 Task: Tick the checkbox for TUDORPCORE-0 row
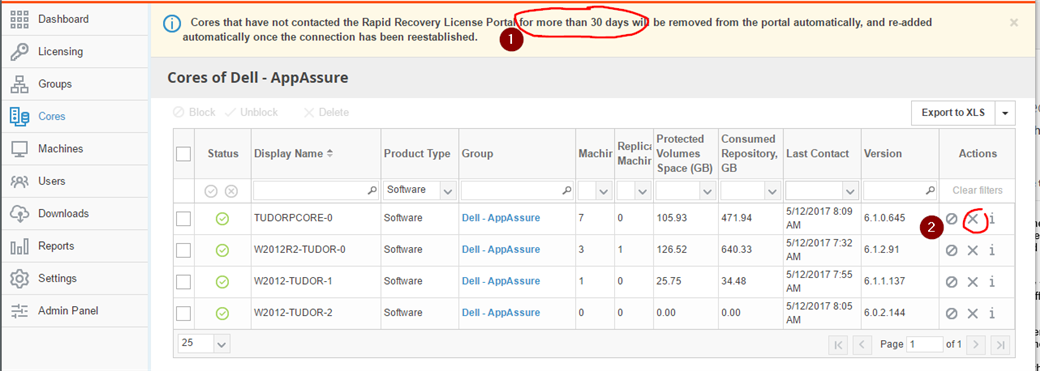[184, 218]
